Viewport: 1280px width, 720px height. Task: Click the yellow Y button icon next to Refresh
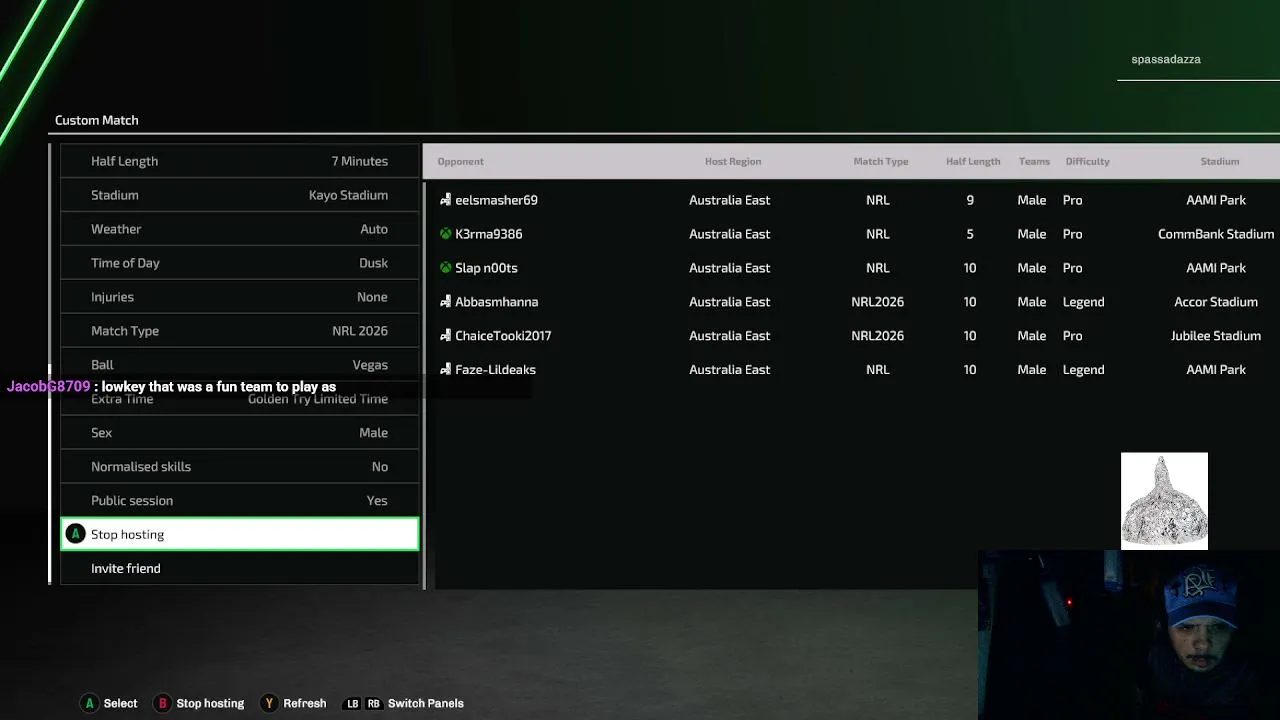269,703
